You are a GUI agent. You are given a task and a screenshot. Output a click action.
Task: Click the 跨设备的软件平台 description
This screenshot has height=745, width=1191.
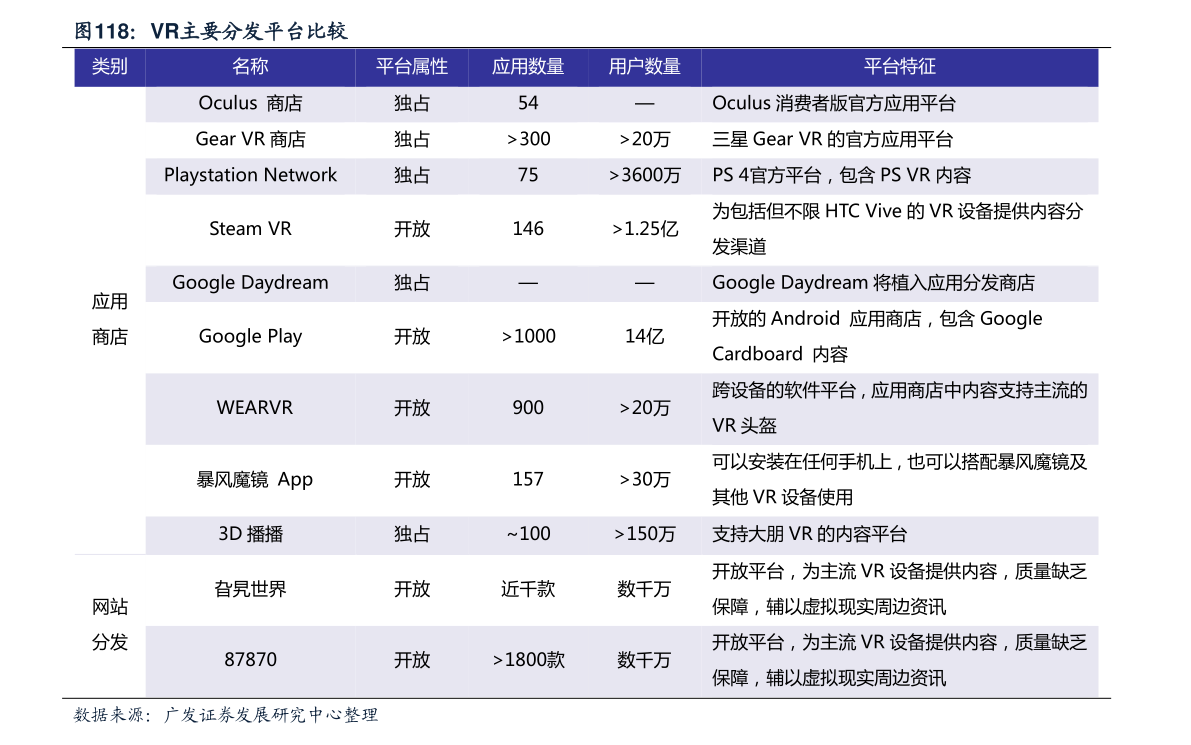click(899, 408)
